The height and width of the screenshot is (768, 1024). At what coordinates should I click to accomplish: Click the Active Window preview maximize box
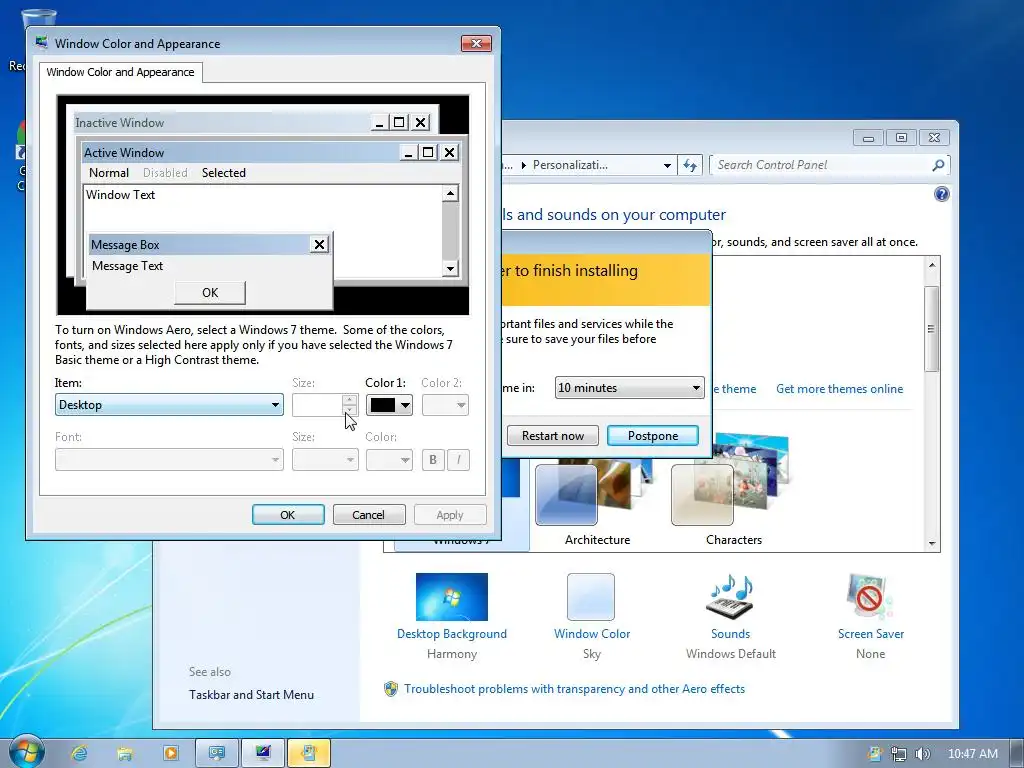coord(428,152)
